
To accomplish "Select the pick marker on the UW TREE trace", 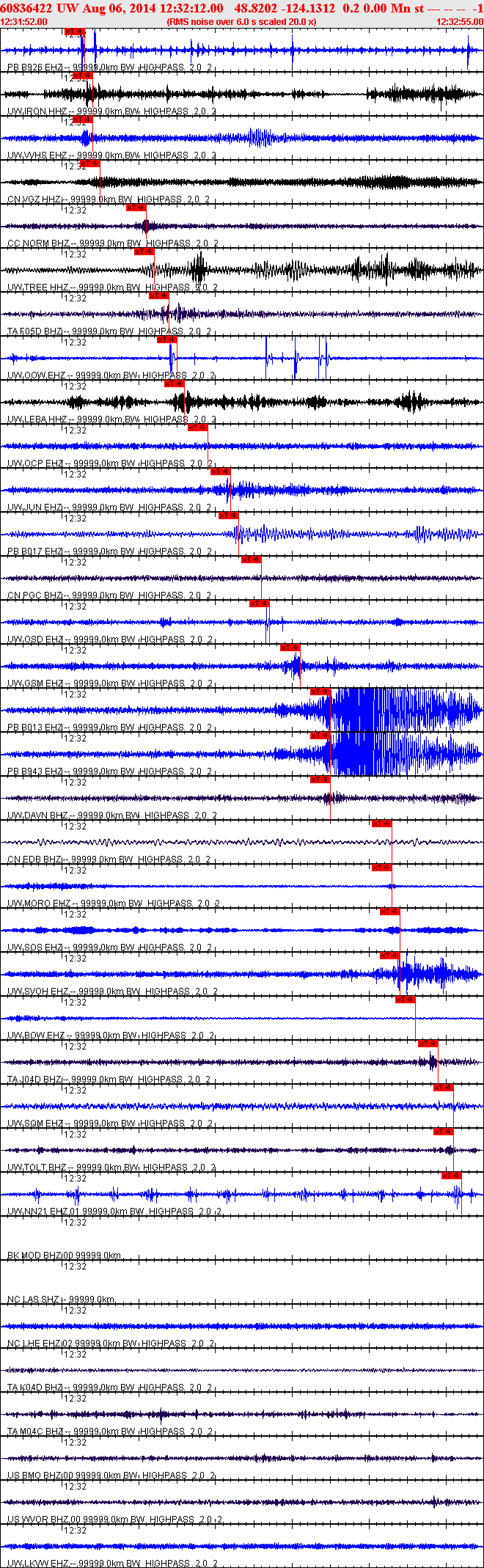I will (144, 251).
